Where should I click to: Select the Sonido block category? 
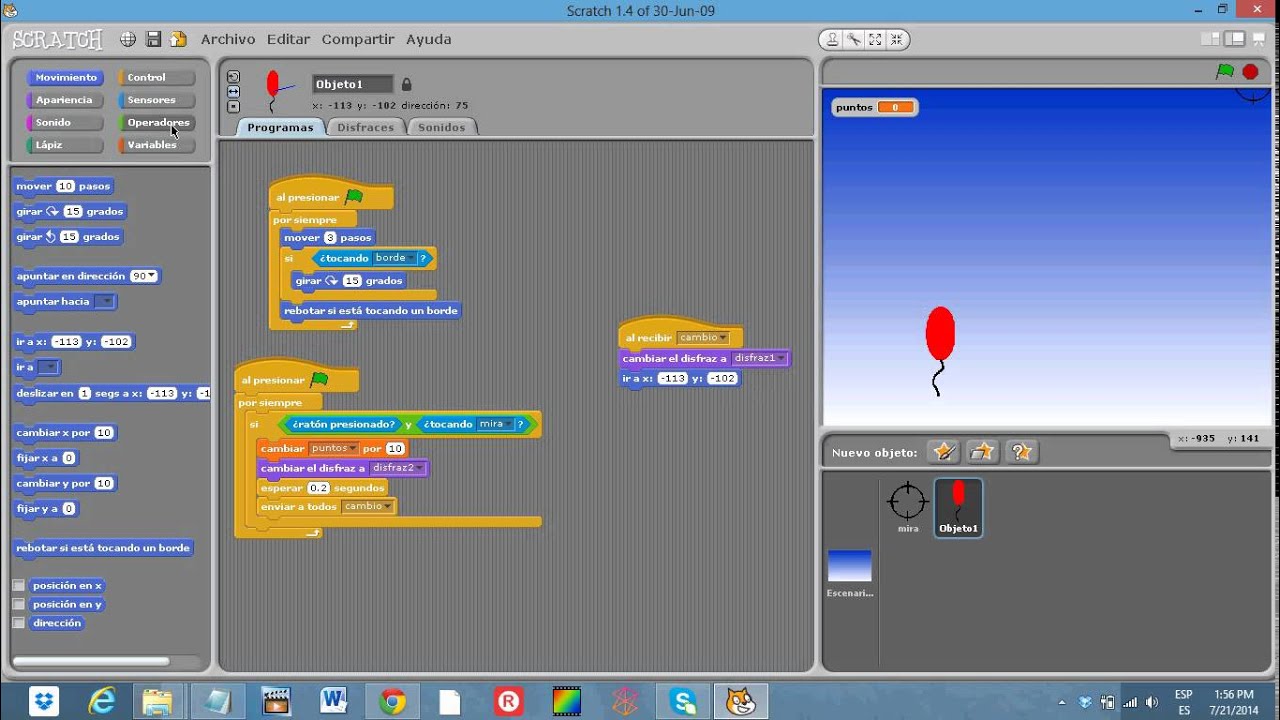pyautogui.click(x=65, y=123)
